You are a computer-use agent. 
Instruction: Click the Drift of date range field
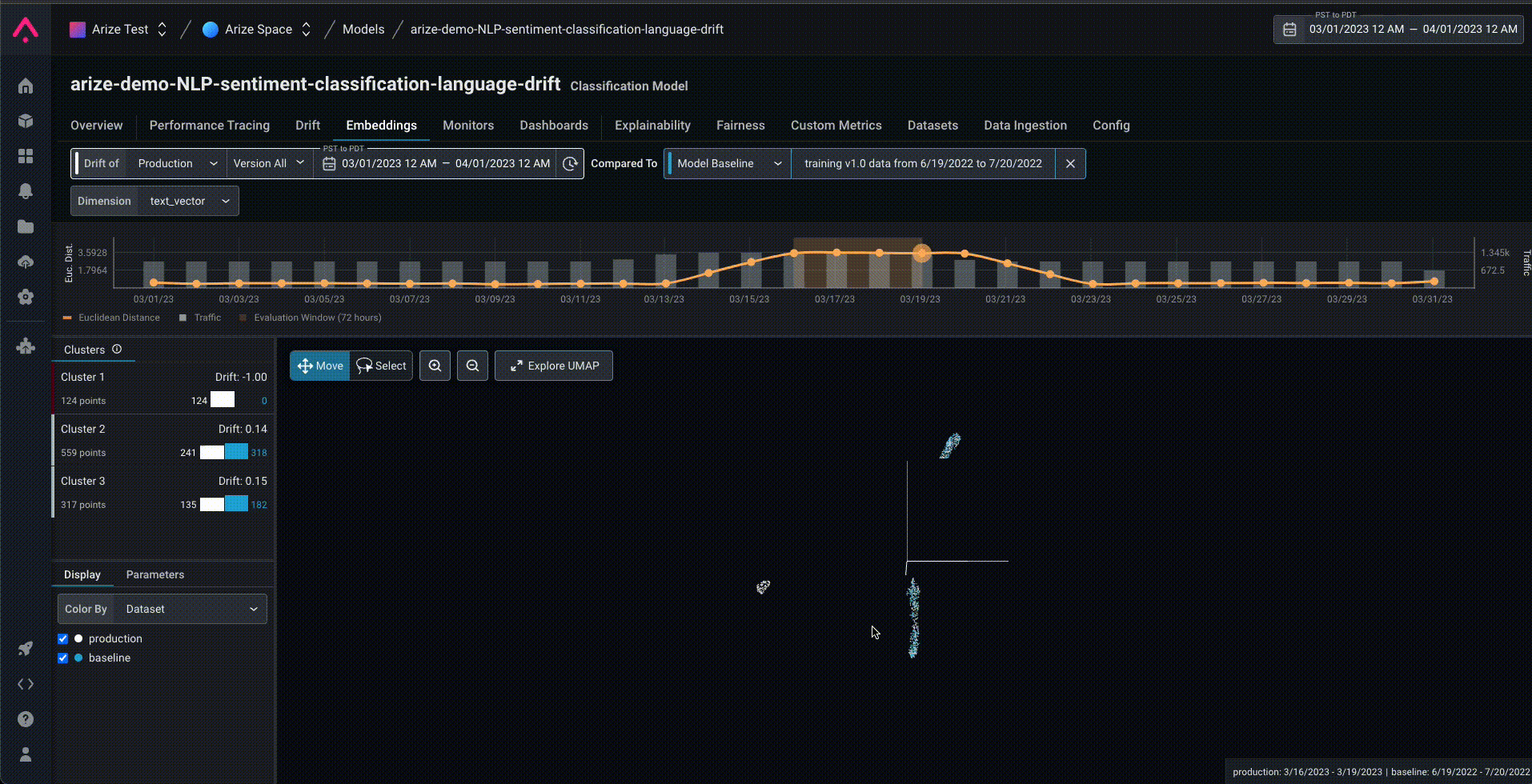(x=436, y=163)
